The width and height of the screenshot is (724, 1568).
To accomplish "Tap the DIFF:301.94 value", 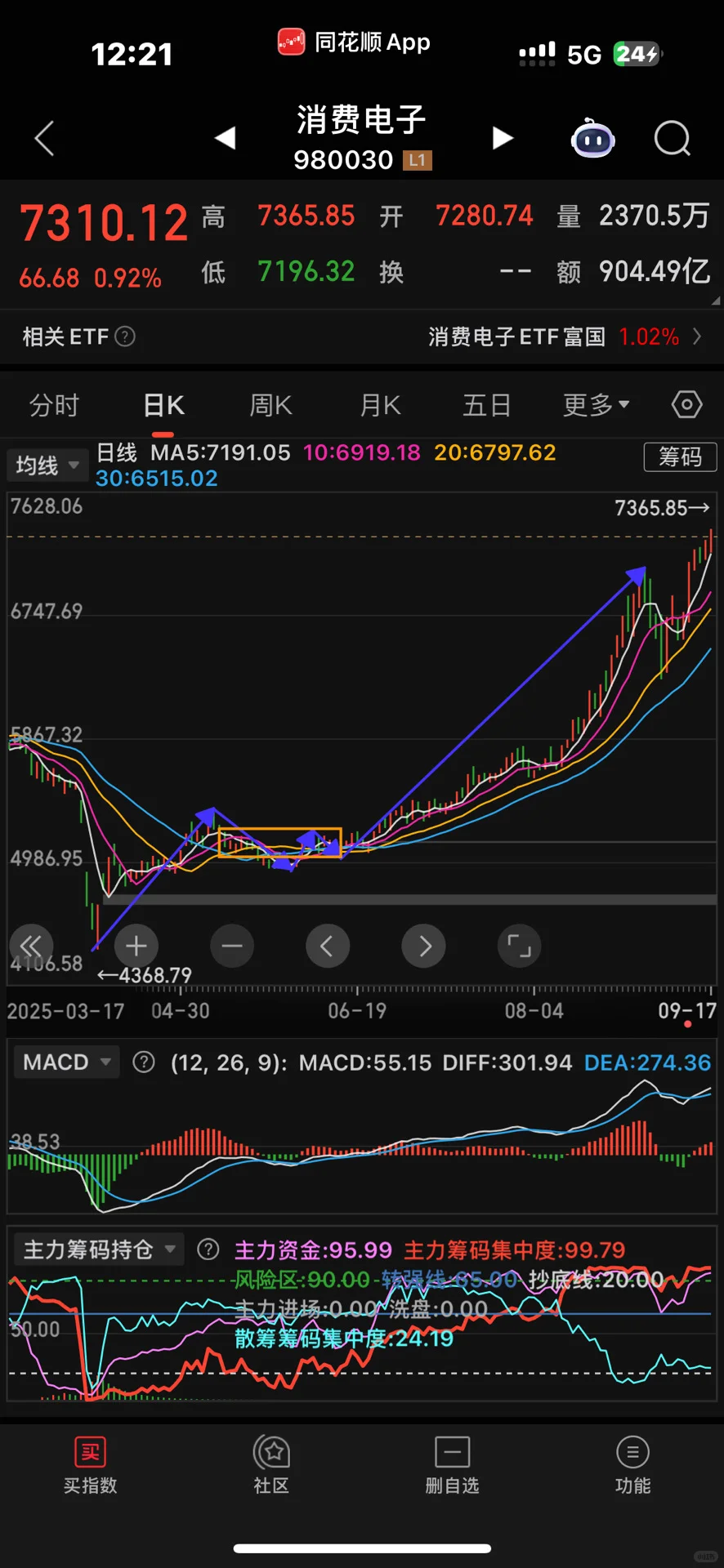I will pyautogui.click(x=507, y=1062).
